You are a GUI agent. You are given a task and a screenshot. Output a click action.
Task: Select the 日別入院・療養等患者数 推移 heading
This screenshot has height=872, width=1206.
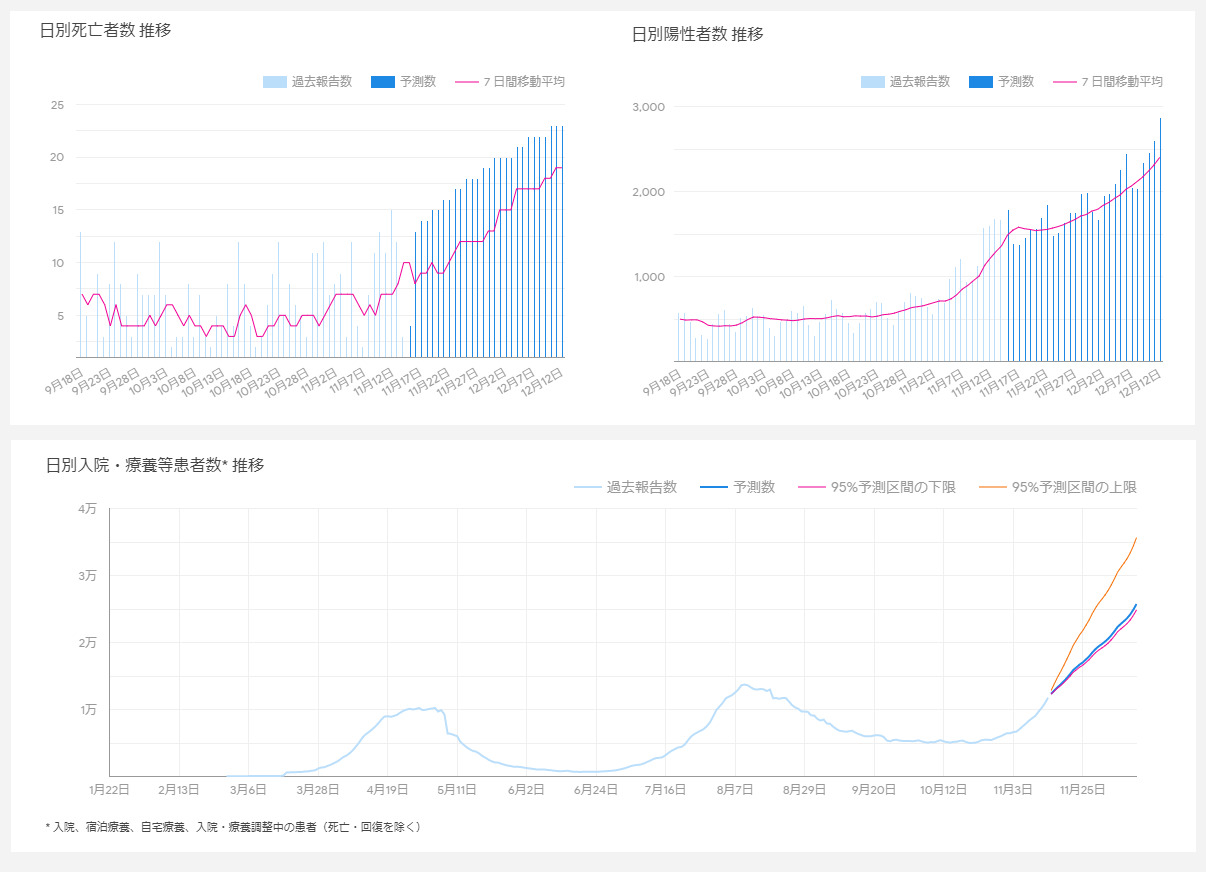click(x=155, y=465)
